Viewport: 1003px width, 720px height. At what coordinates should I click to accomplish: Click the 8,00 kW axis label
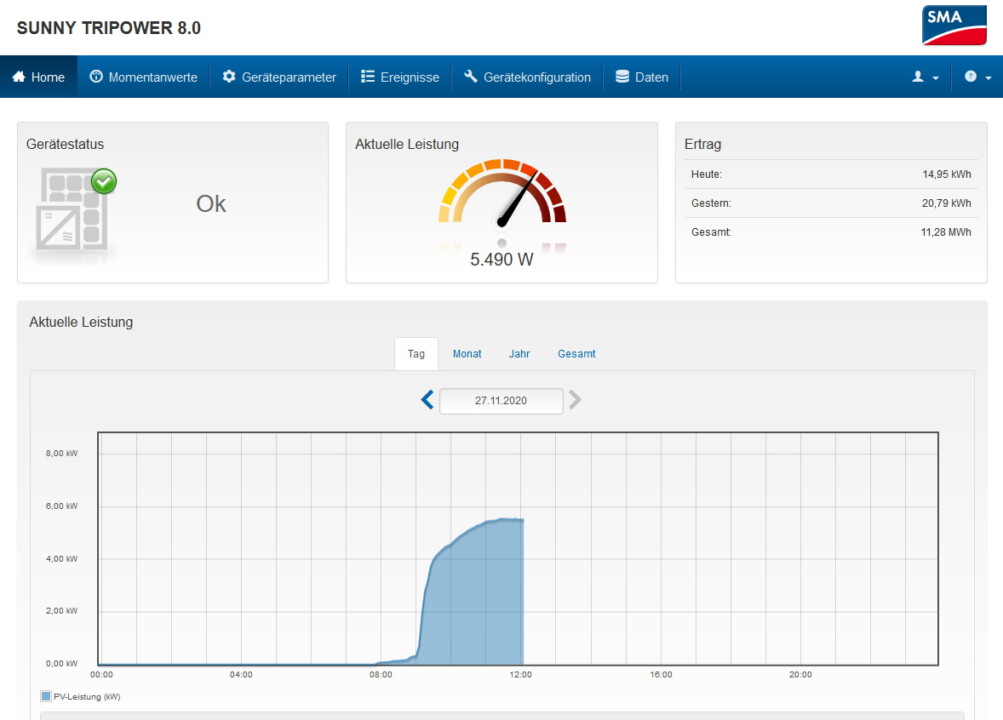[x=61, y=453]
